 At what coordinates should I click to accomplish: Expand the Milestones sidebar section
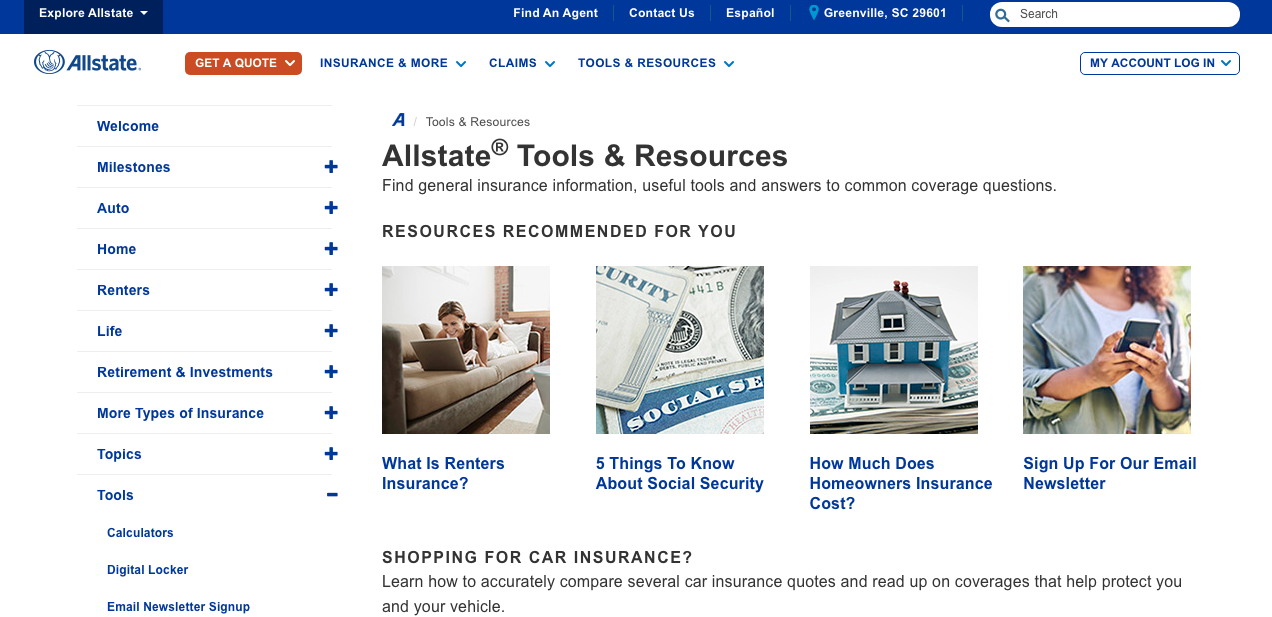331,167
